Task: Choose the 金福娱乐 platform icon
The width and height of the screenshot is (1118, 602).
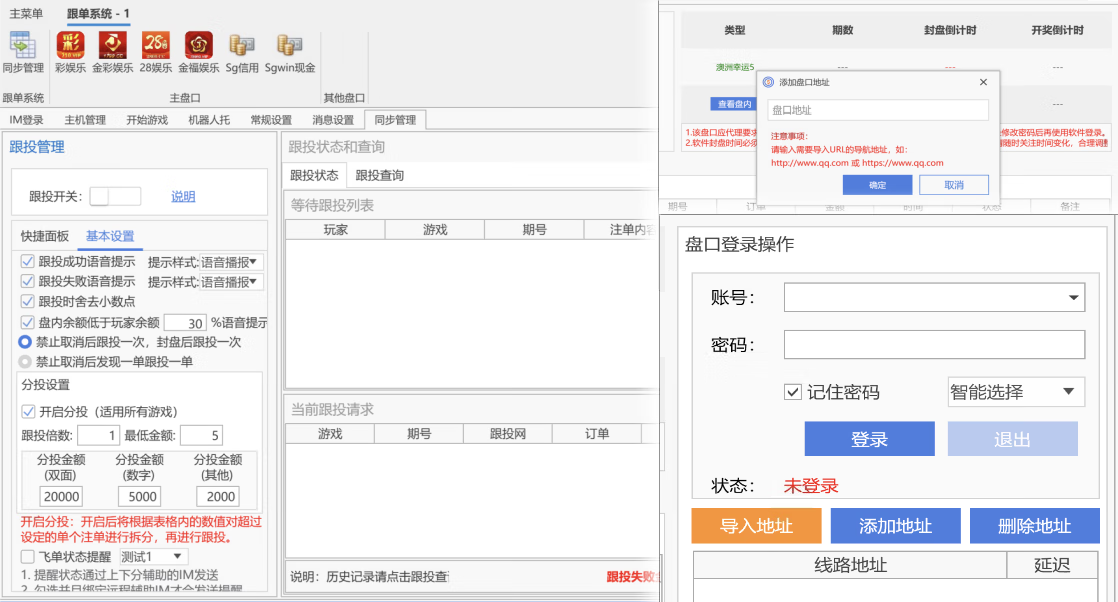Action: (198, 46)
